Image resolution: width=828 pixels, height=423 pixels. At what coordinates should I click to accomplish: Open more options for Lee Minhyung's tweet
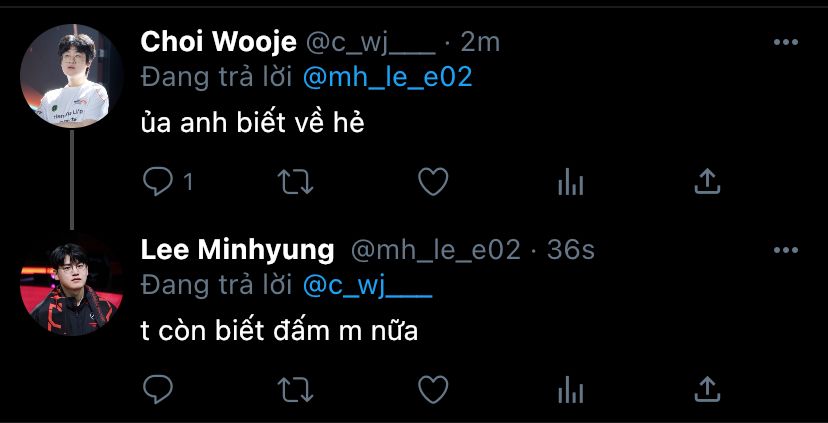pos(786,250)
